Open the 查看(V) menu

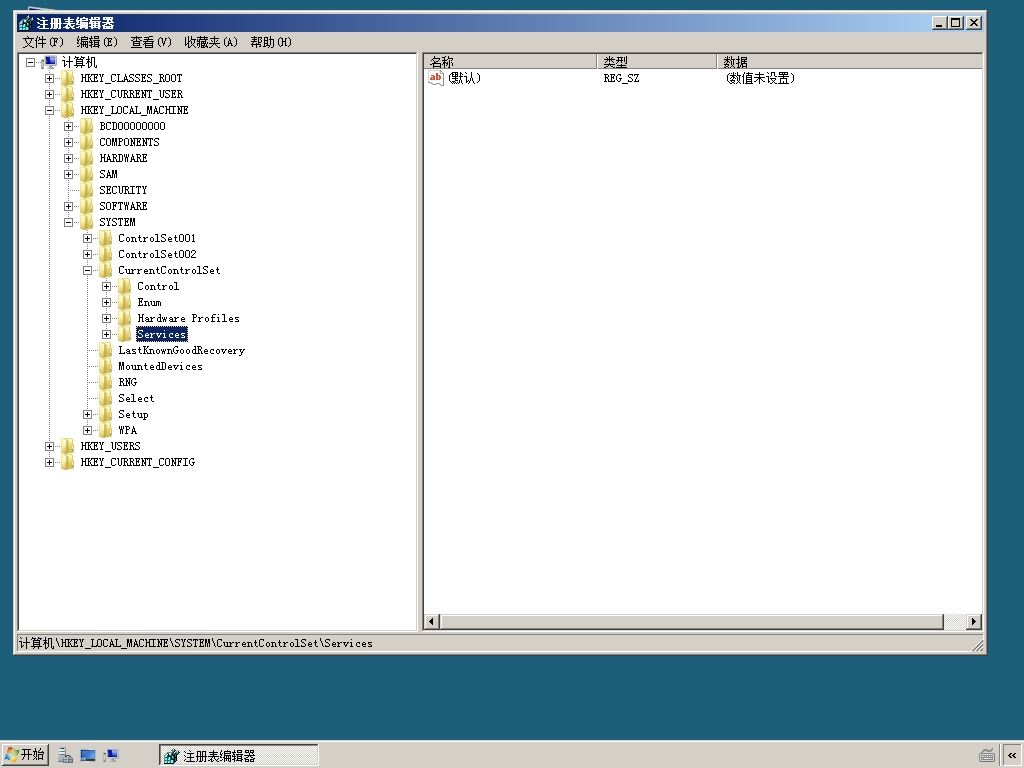[151, 42]
